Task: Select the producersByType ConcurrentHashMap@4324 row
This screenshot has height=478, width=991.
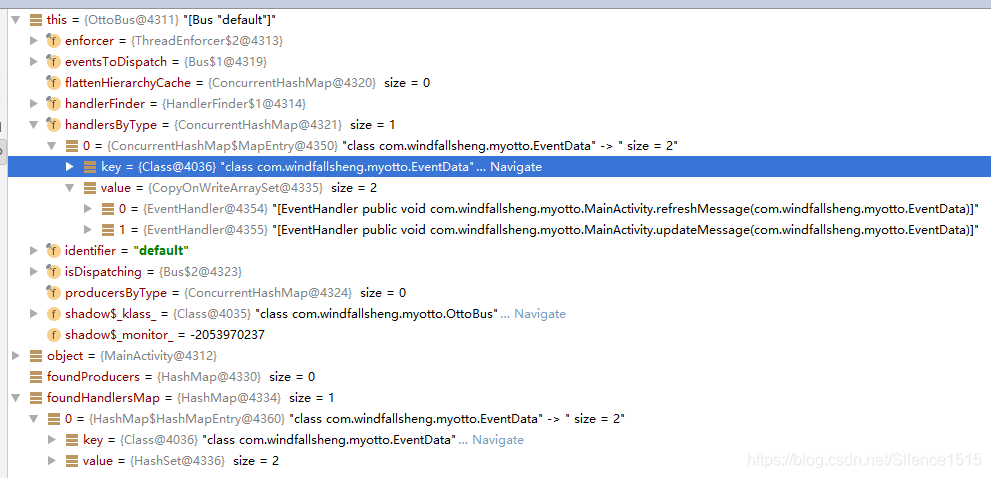Action: click(x=235, y=293)
